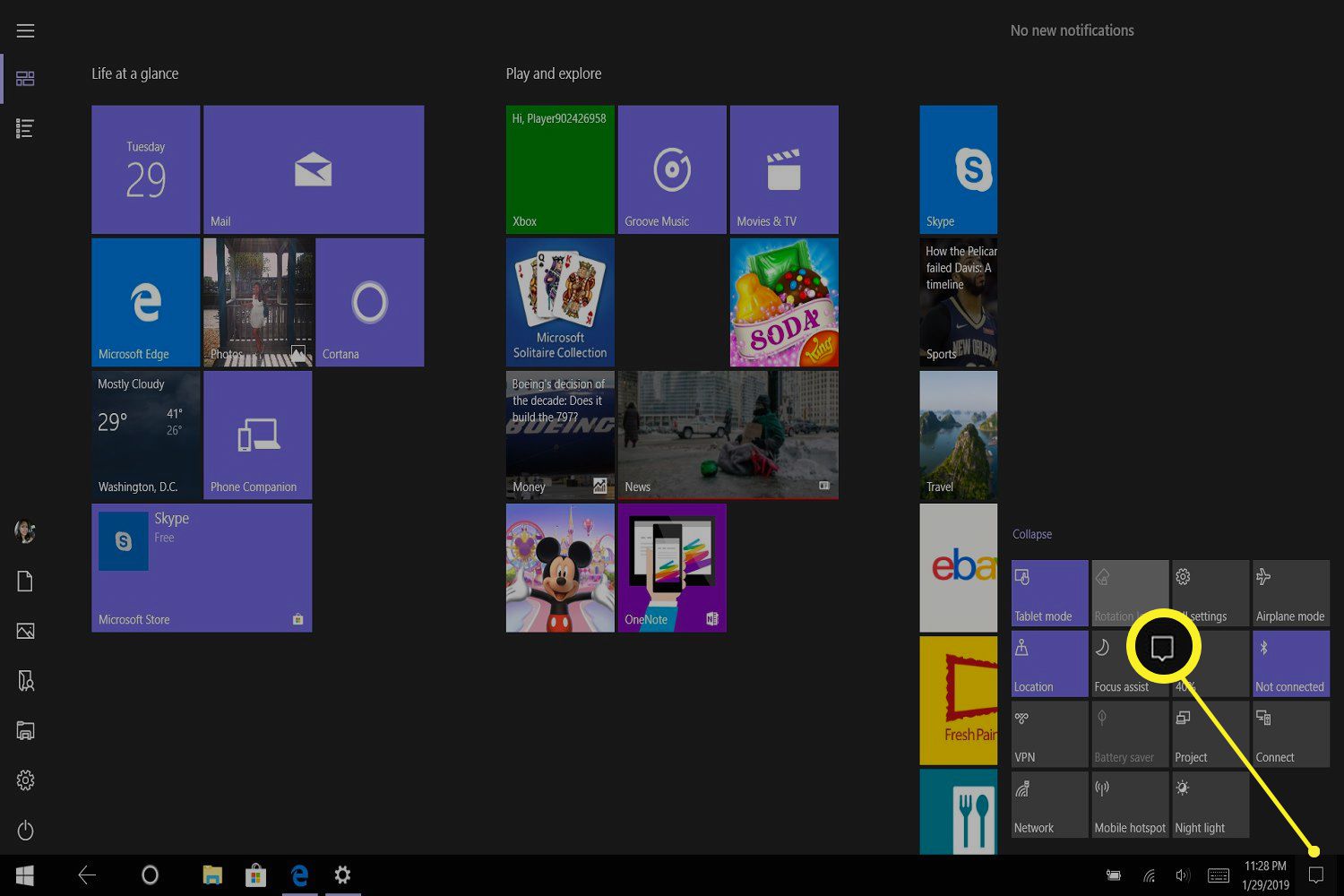Open the Candy Crush Soda tile

tap(784, 302)
